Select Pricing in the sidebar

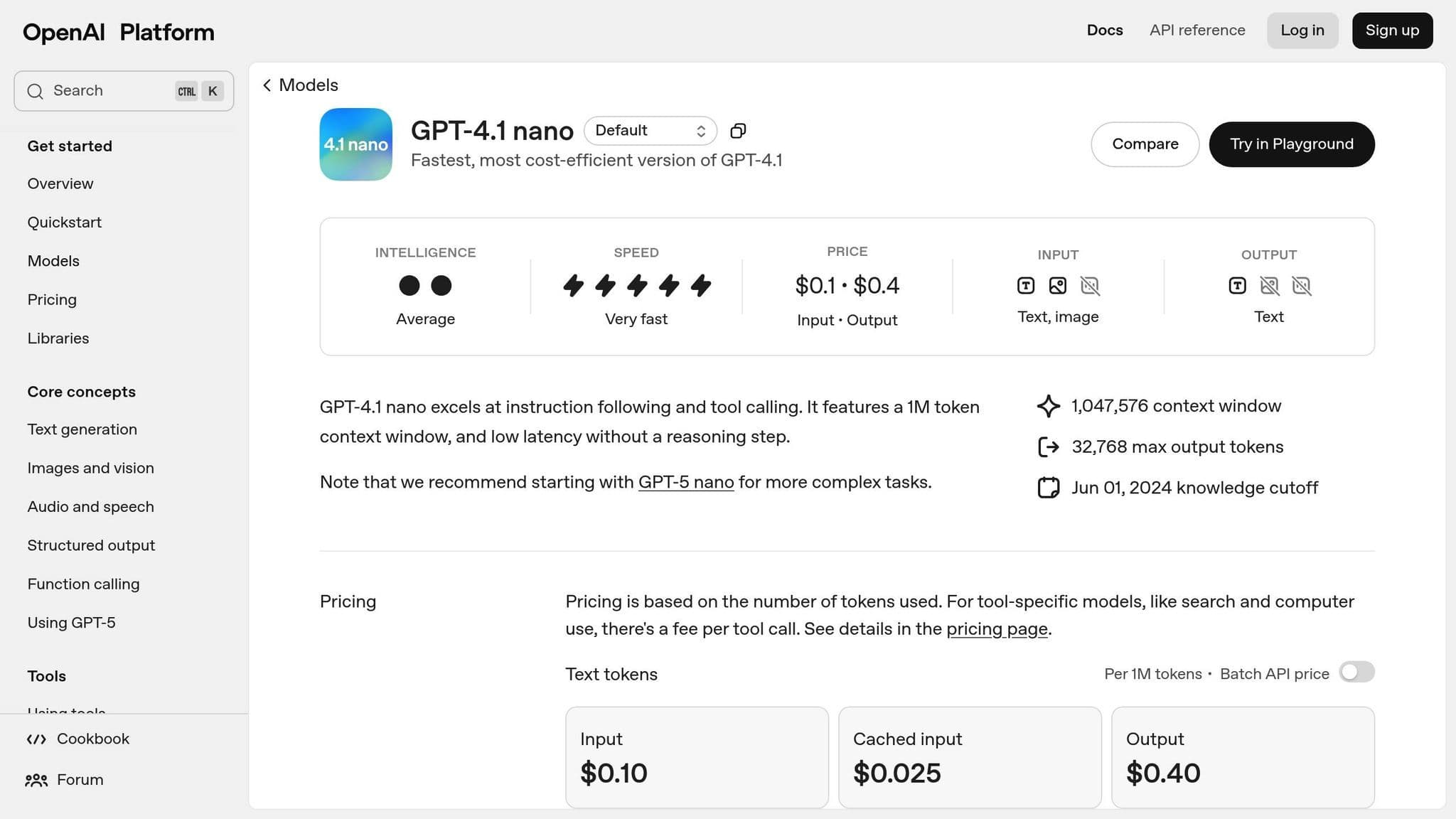click(52, 300)
